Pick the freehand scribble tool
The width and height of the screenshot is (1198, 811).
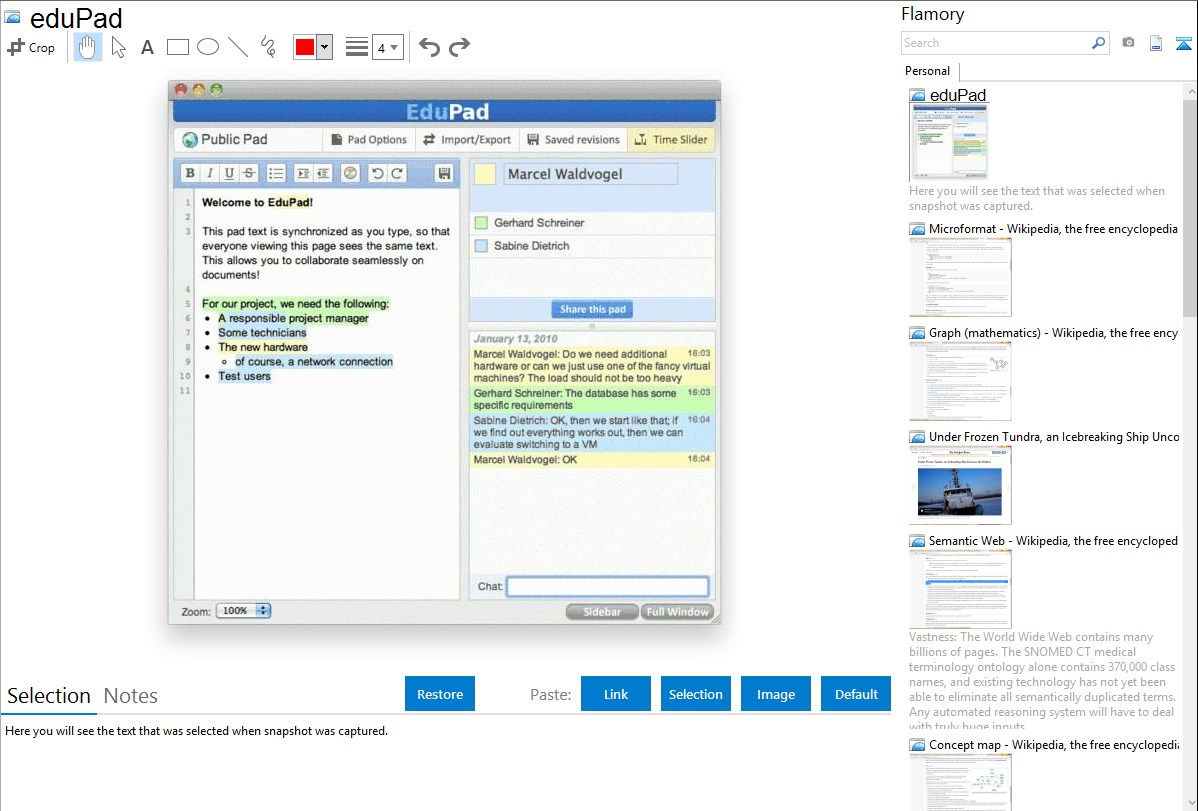268,47
